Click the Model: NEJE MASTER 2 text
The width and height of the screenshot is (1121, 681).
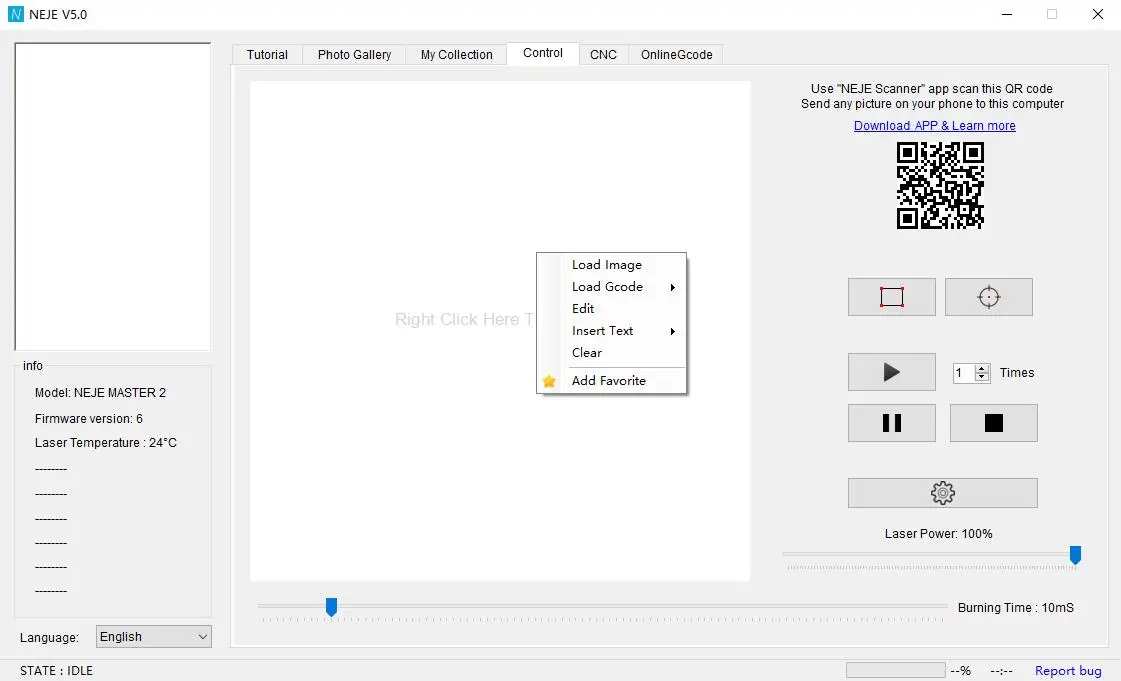pyautogui.click(x=100, y=393)
